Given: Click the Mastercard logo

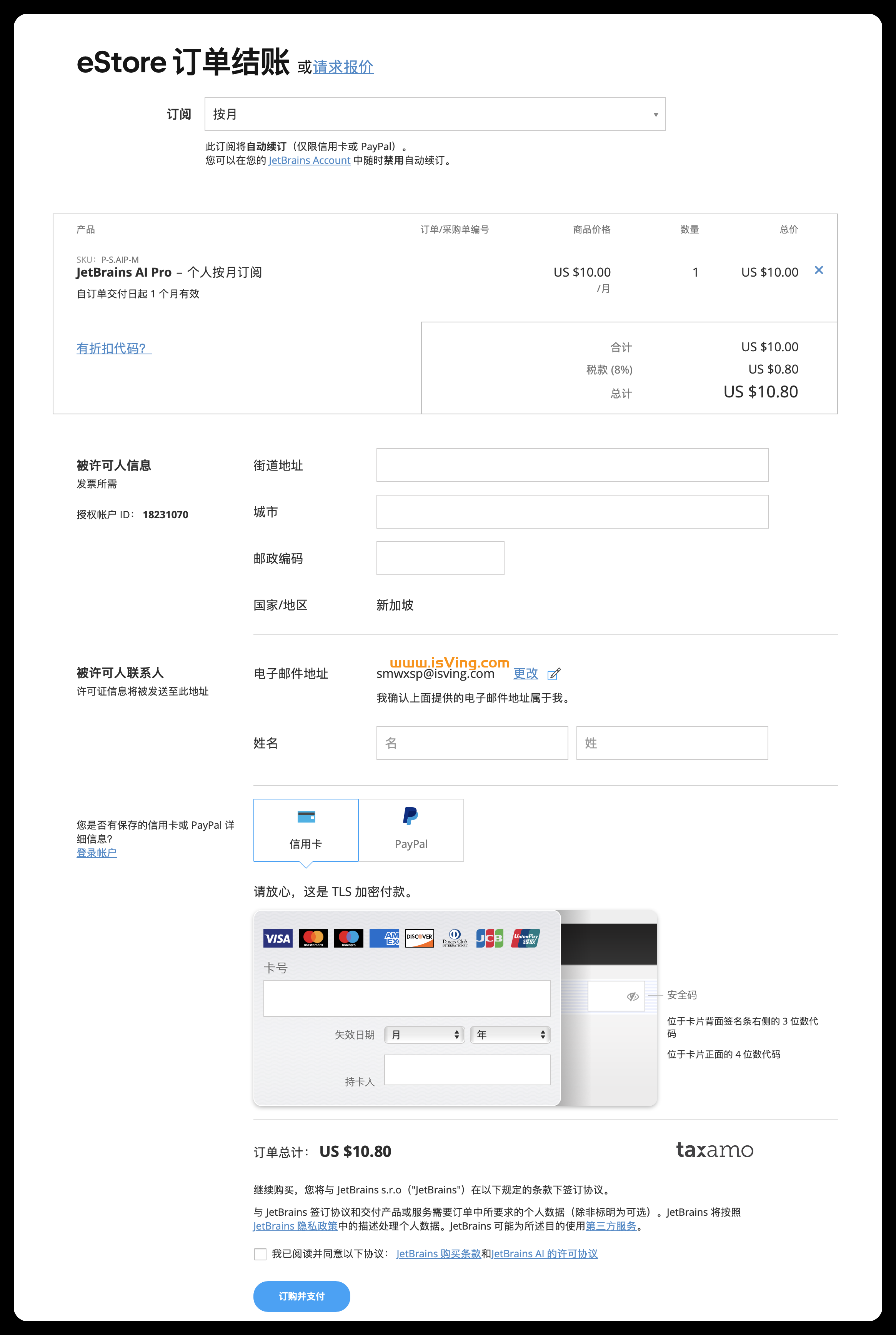Looking at the screenshot, I should coord(313,938).
